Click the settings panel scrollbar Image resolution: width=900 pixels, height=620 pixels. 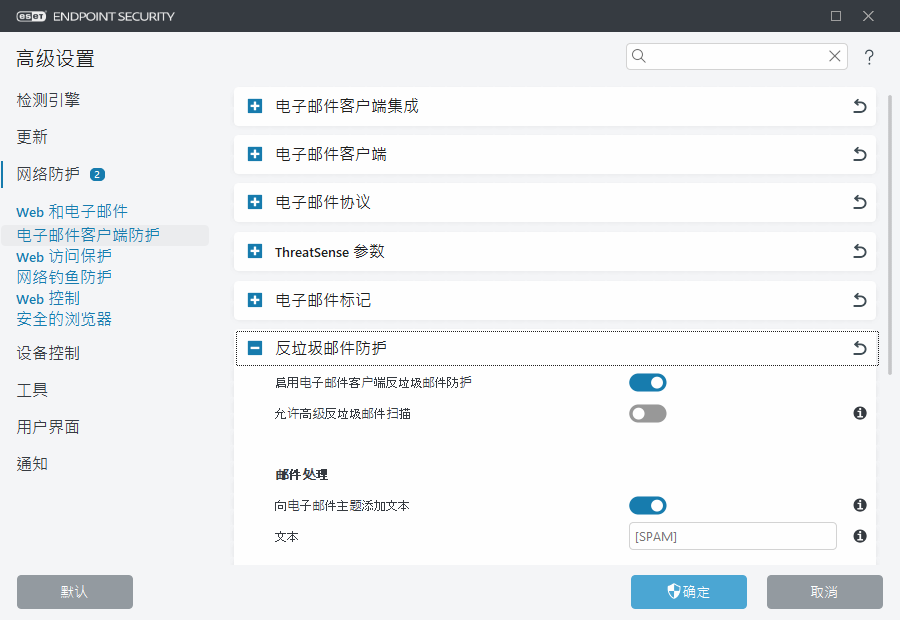890,235
